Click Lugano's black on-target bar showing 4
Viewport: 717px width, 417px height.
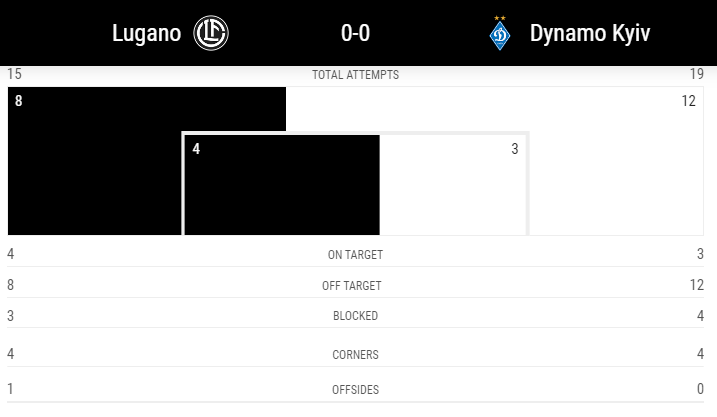(282, 185)
